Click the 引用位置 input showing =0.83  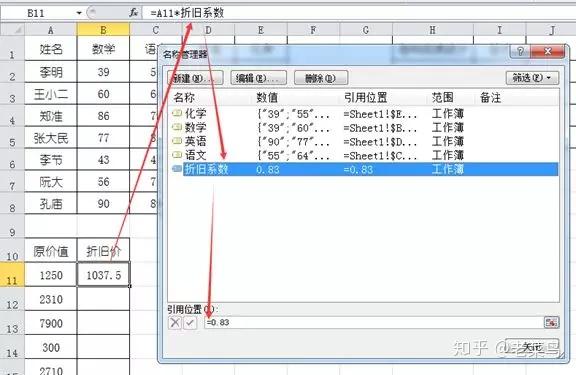coord(374,322)
